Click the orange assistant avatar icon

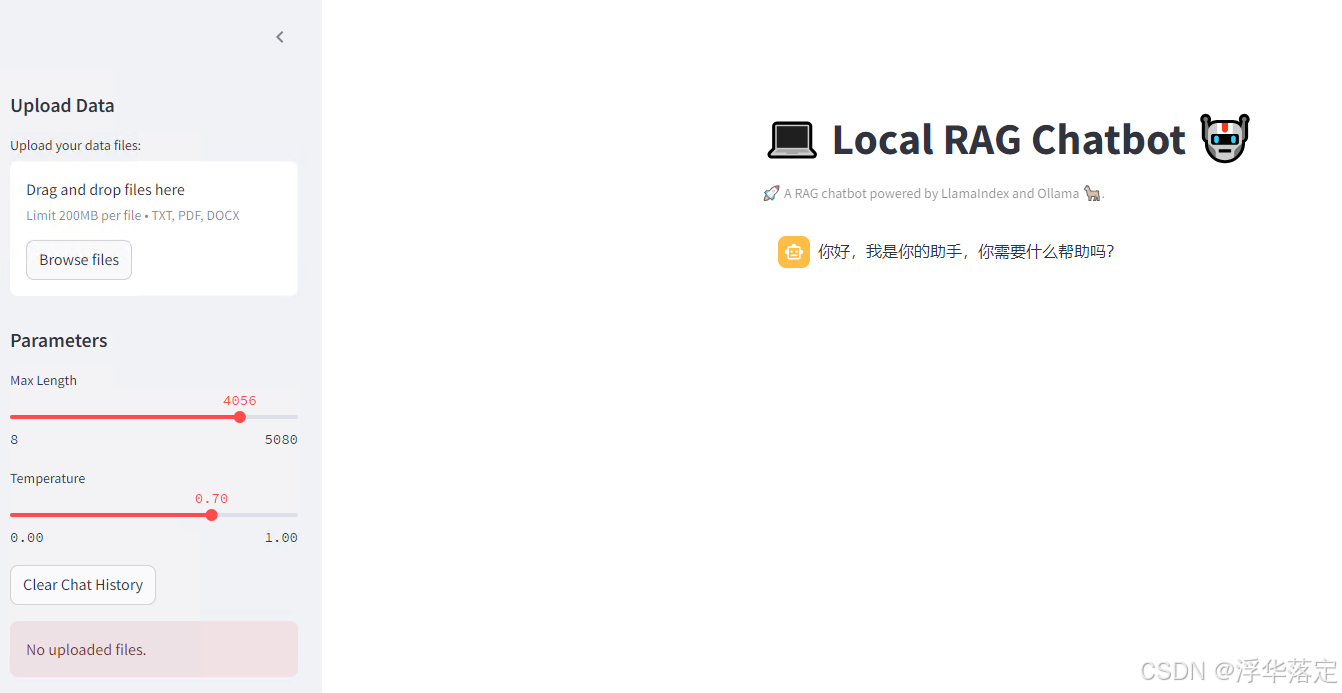794,252
